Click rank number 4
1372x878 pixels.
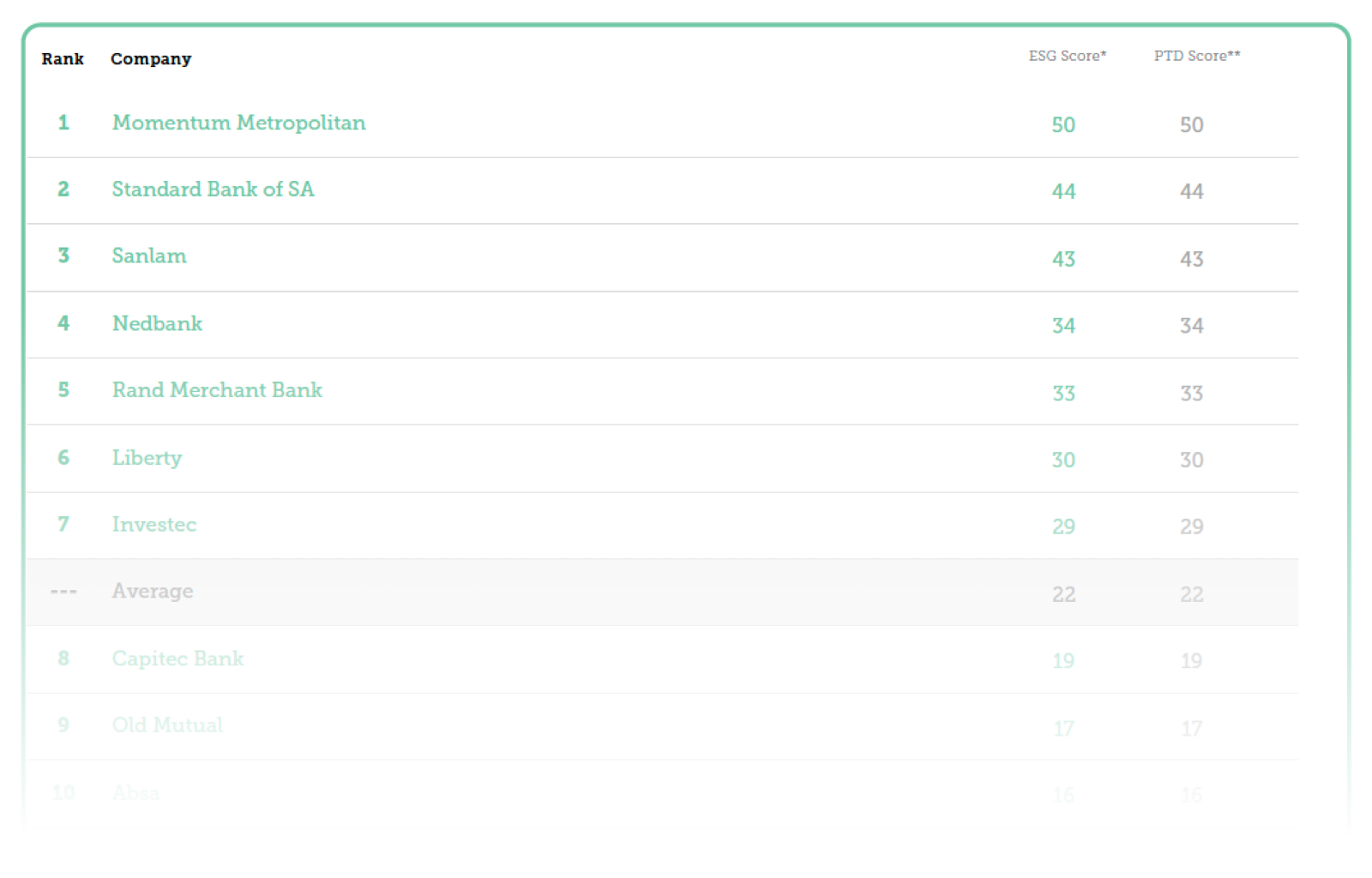63,323
